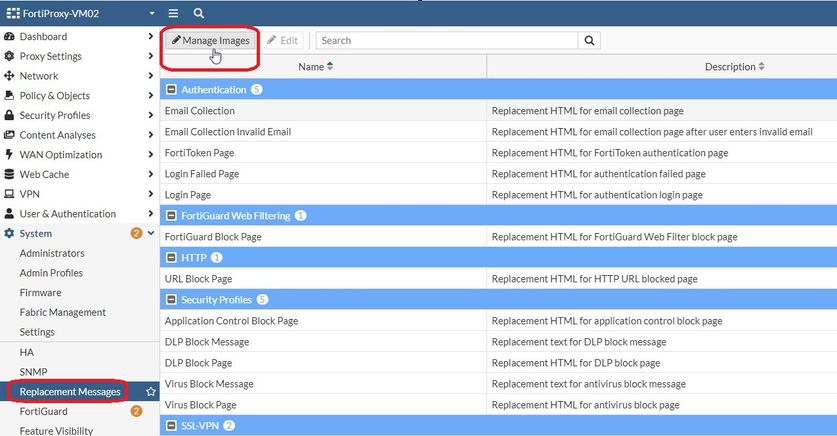This screenshot has height=436, width=837.
Task: Go to Admin Profiles under System
Action: click(51, 273)
